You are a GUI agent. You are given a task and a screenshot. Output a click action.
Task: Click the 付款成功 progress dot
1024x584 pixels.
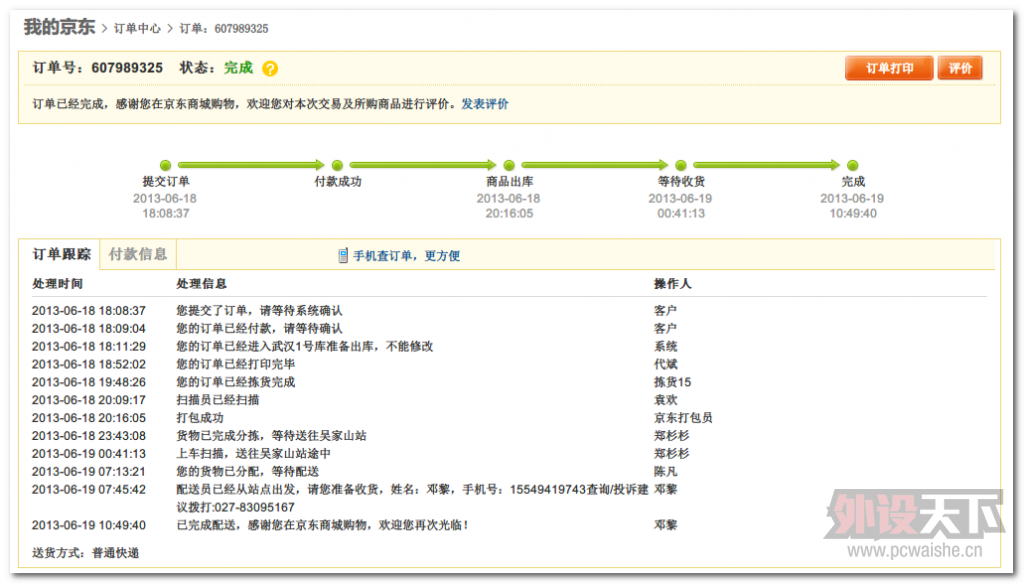[337, 165]
